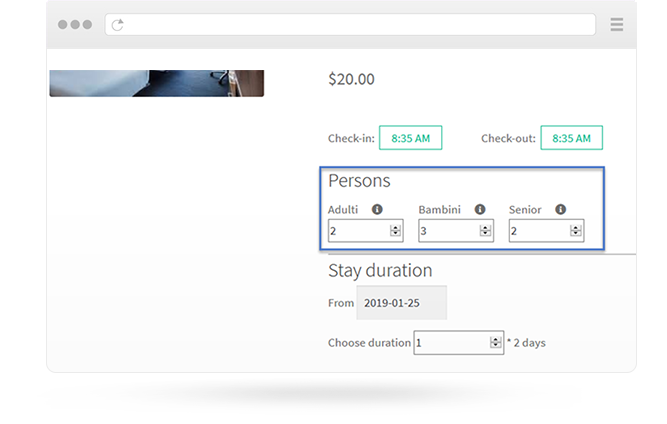The width and height of the screenshot is (667, 424).
Task: Click the Choose duration number field
Action: tap(459, 342)
